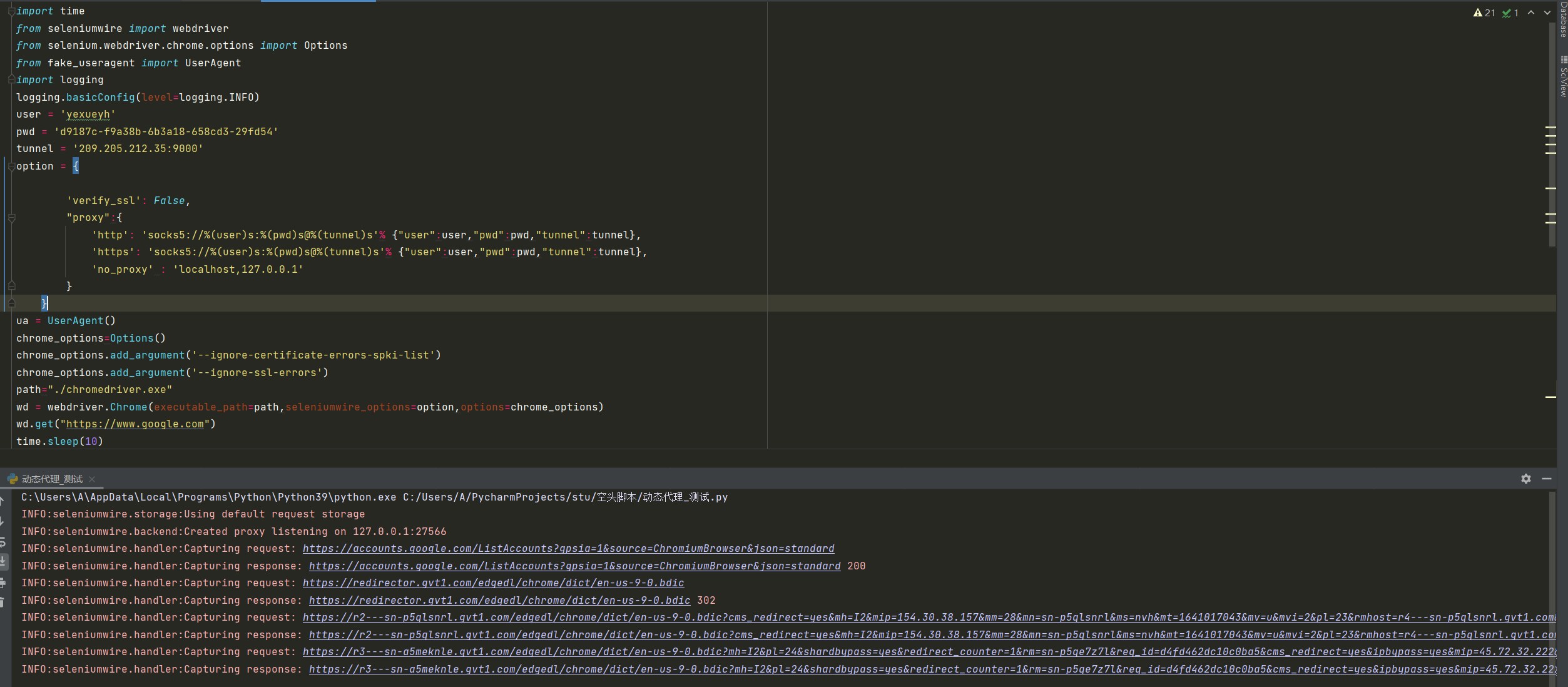Toggle fold marker at 'import logging' line
The image size is (1568, 687).
pyautogui.click(x=11, y=79)
